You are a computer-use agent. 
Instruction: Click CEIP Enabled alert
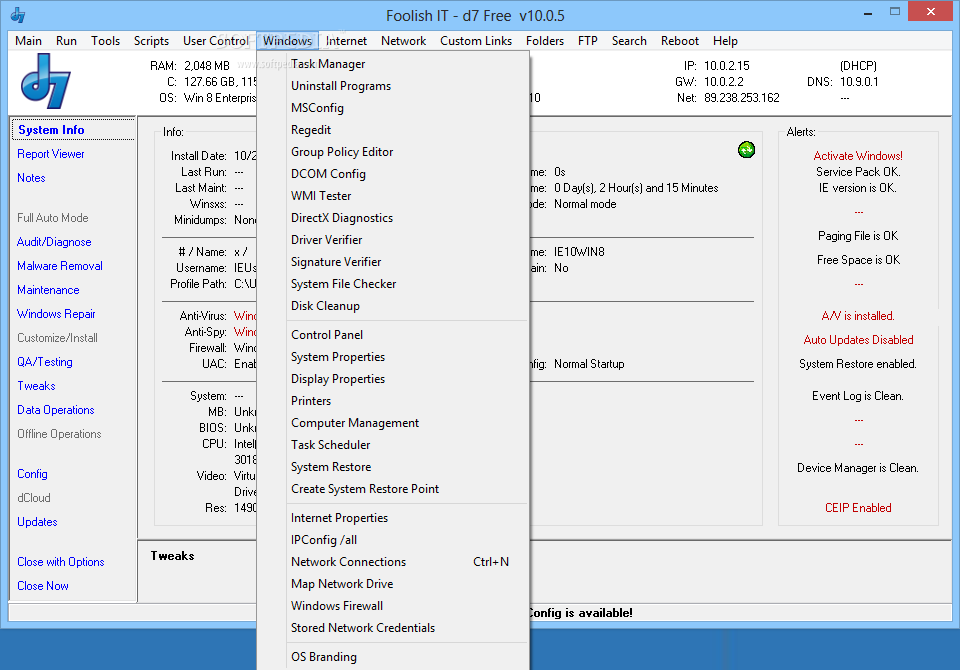pyautogui.click(x=858, y=508)
